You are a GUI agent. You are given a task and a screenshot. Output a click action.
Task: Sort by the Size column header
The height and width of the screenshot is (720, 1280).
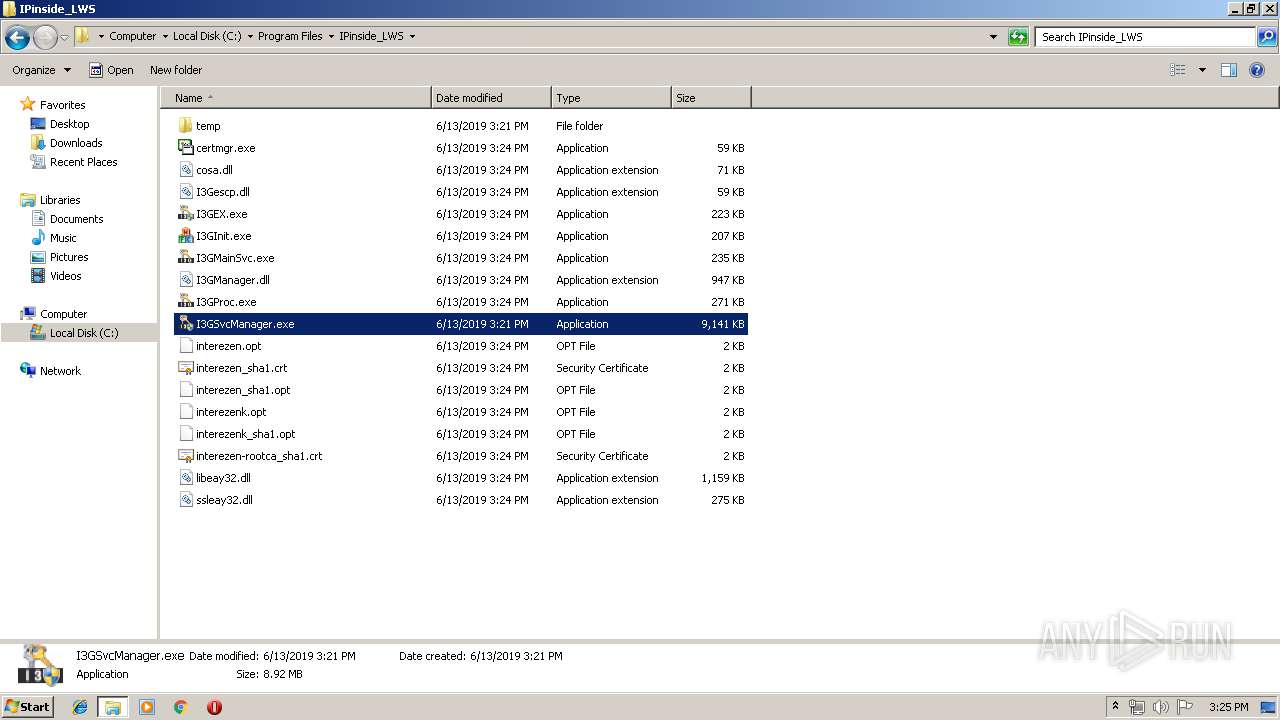[x=711, y=98]
